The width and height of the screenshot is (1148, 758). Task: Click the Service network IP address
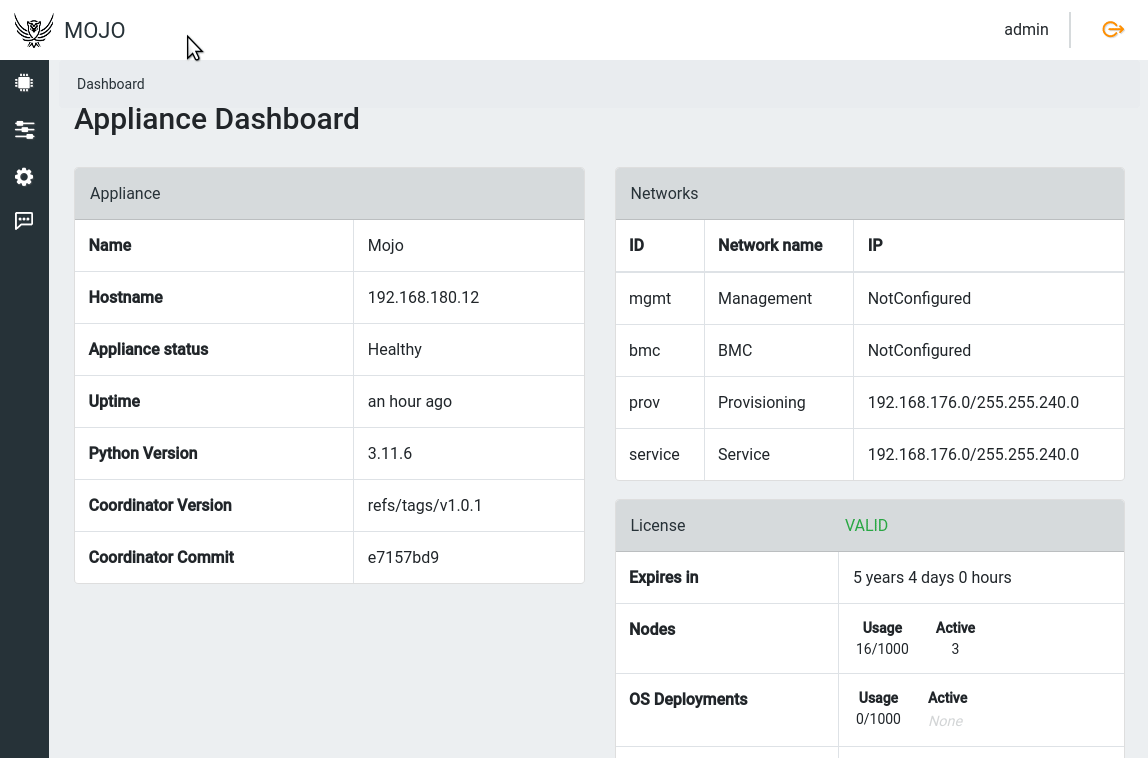973,455
